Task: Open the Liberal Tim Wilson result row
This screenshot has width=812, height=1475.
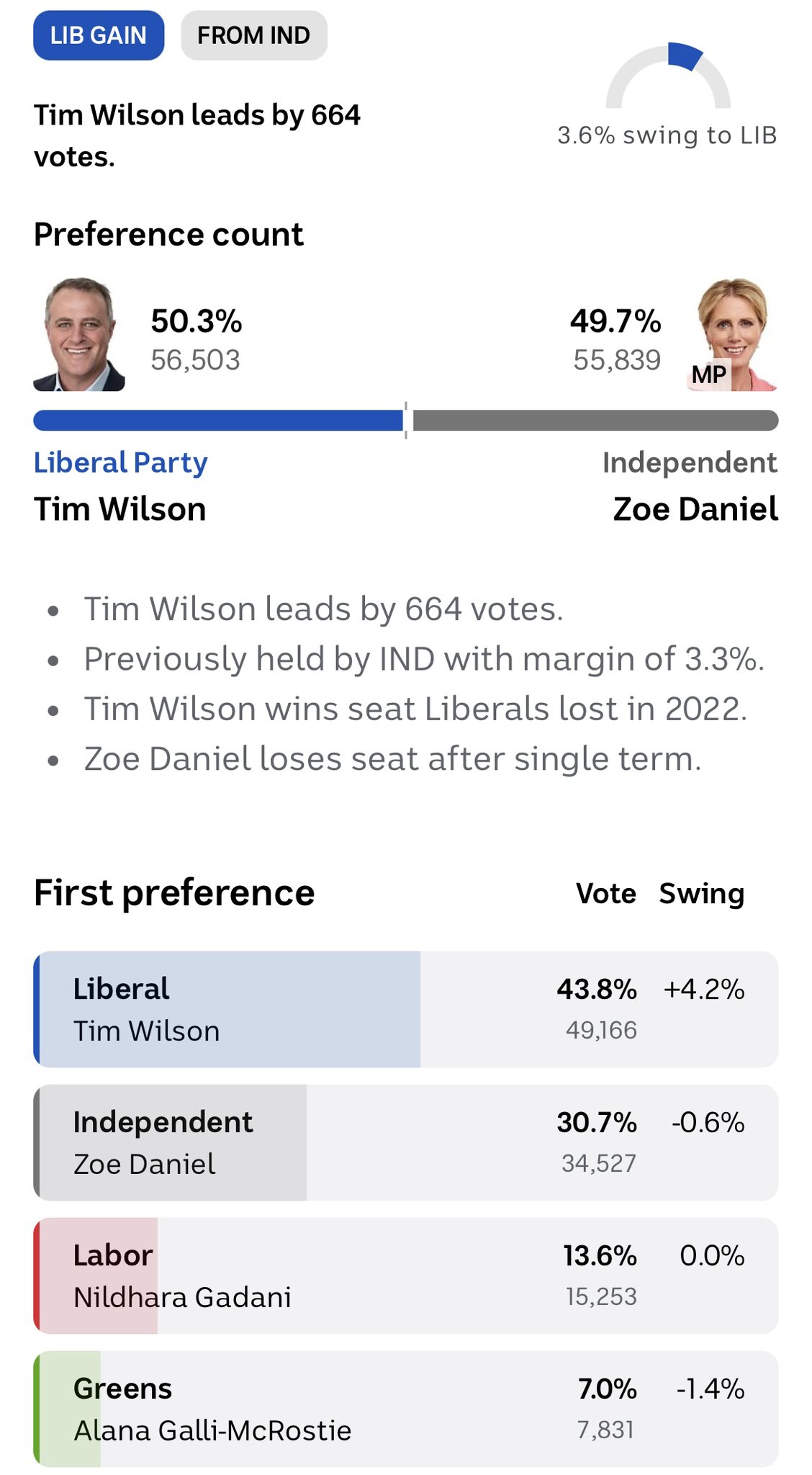Action: pyautogui.click(x=406, y=1009)
